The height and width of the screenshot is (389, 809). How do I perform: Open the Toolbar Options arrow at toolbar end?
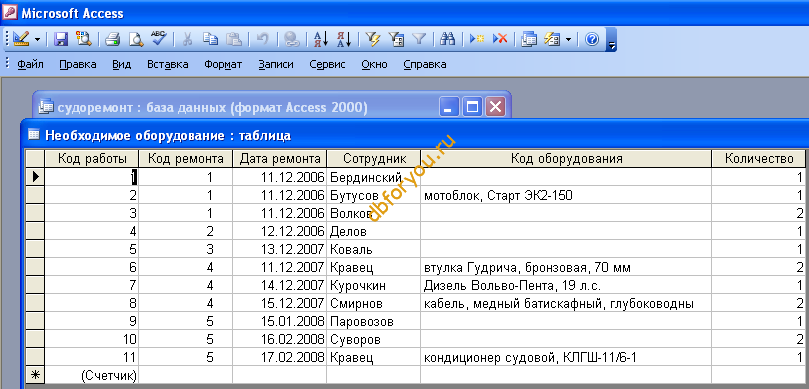point(611,40)
